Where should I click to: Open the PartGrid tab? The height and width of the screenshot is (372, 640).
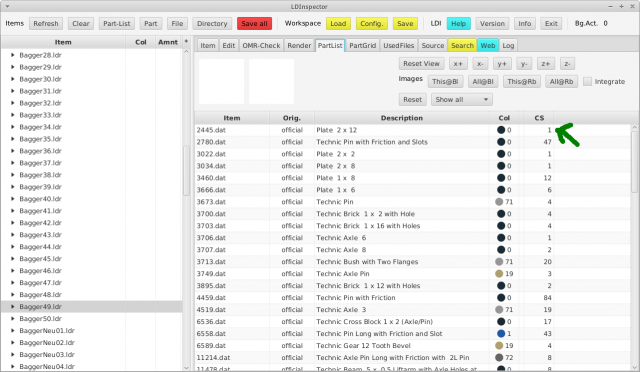(x=362, y=45)
